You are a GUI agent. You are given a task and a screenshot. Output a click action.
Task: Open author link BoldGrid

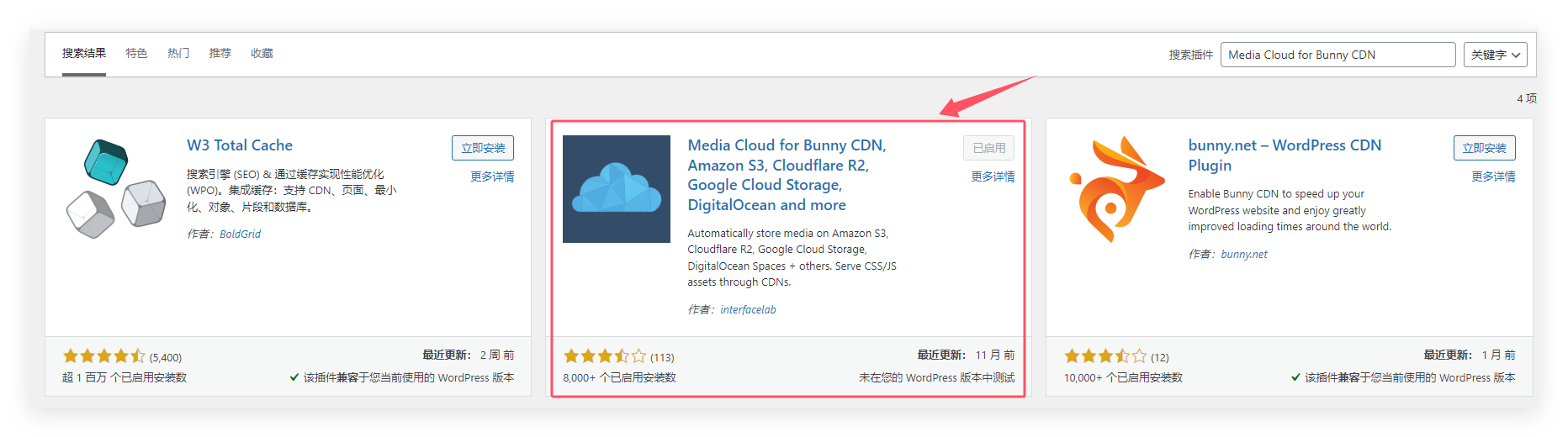click(241, 234)
